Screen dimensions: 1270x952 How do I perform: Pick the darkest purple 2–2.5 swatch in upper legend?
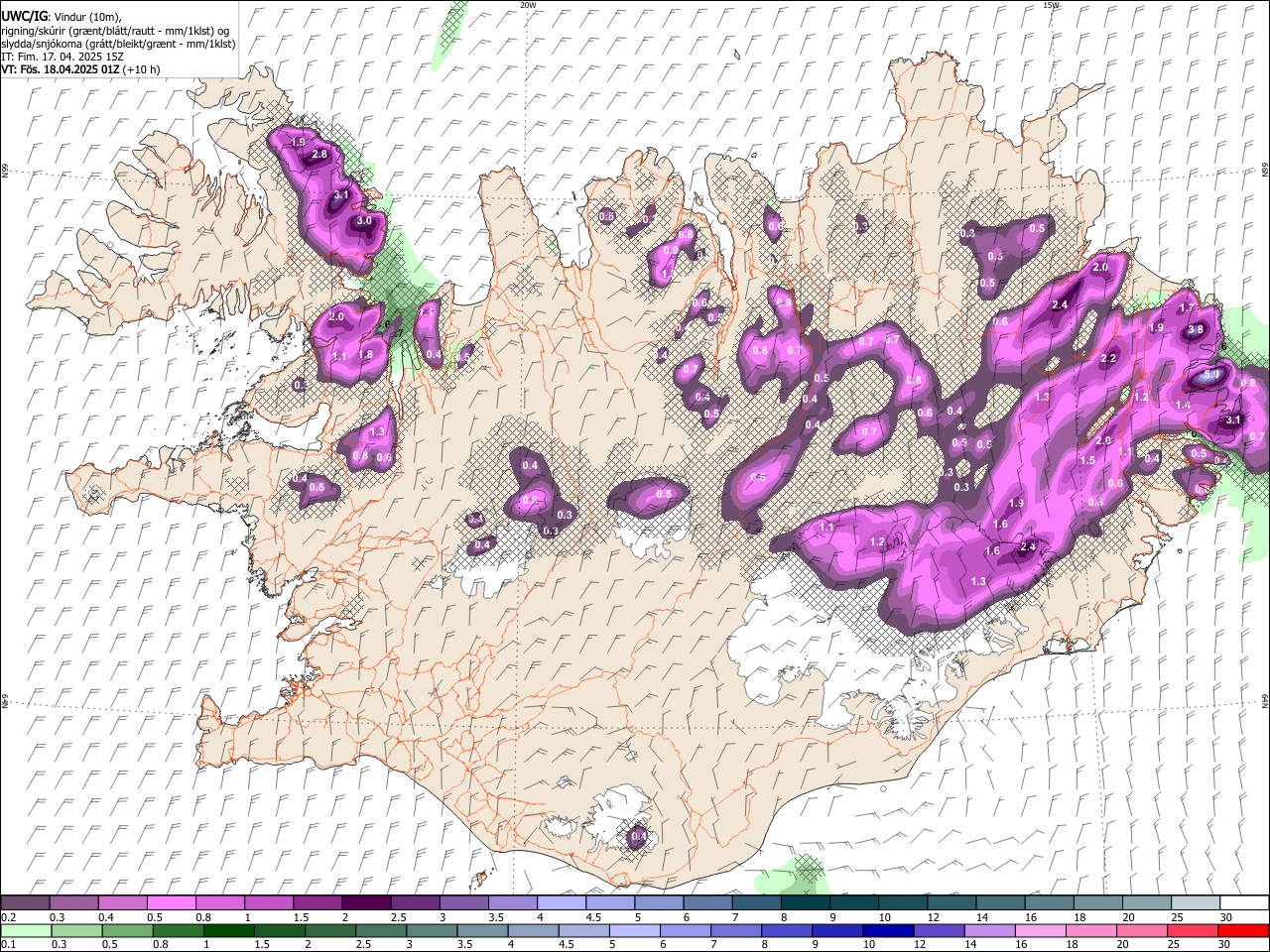365,903
